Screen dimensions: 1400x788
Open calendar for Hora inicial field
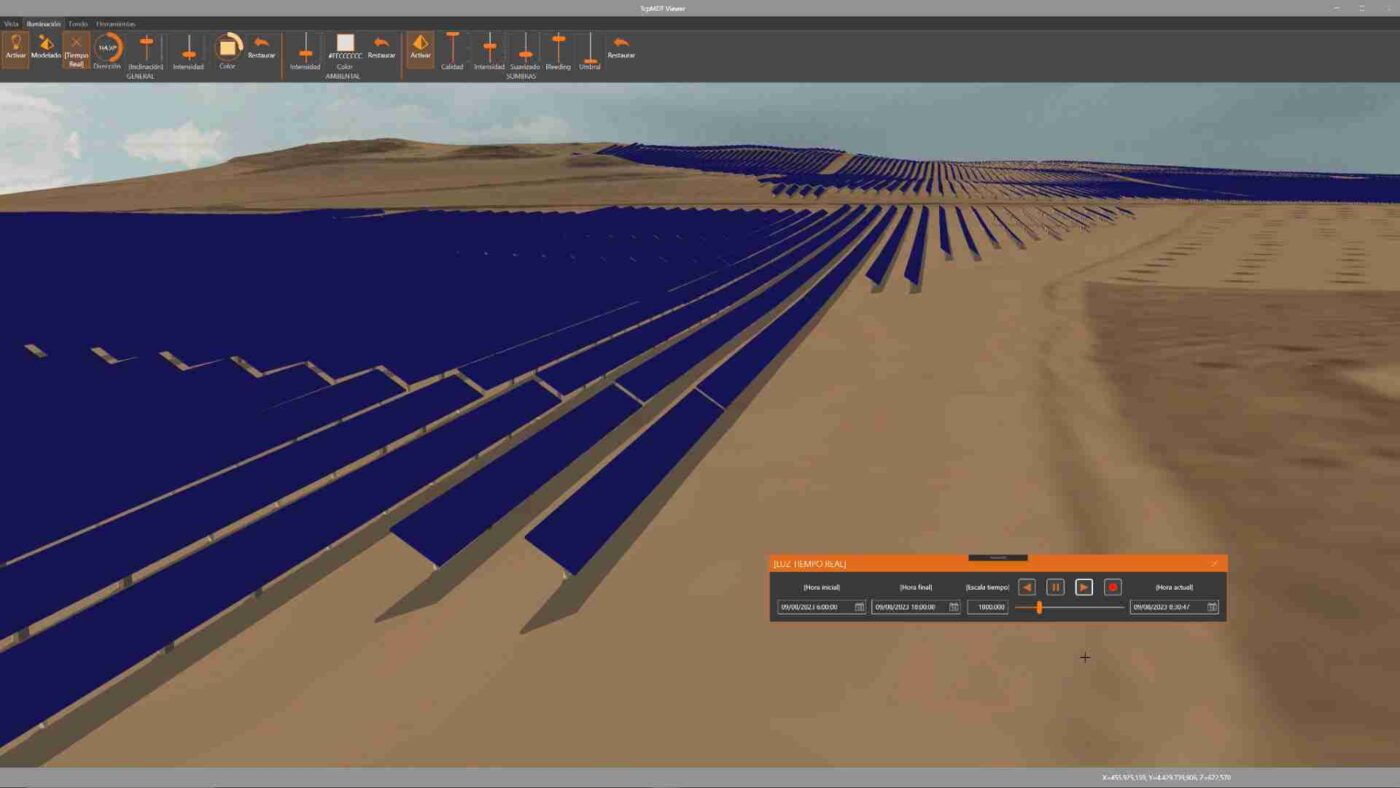(859, 607)
